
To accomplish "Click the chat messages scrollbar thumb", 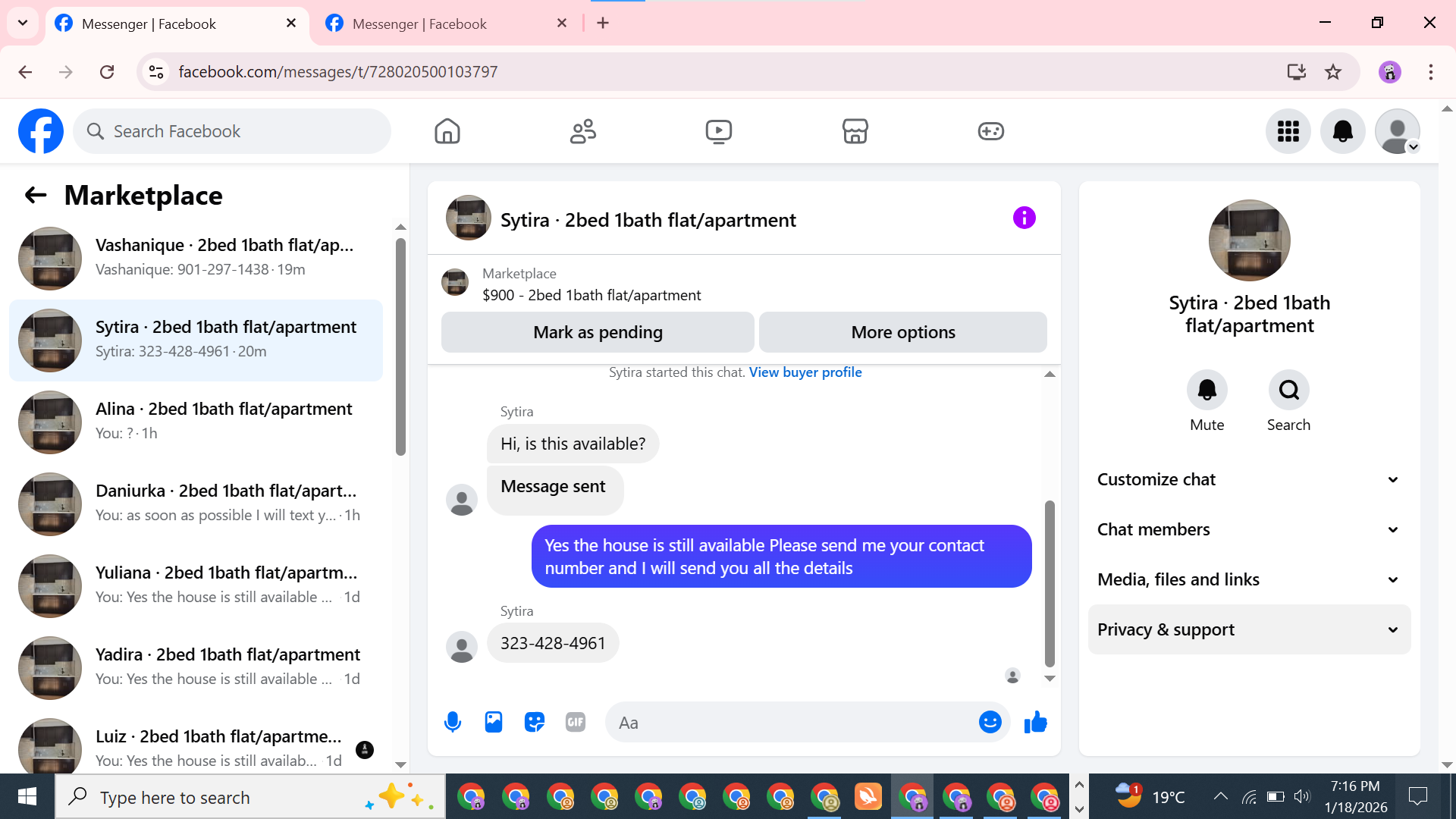I will click(1050, 582).
